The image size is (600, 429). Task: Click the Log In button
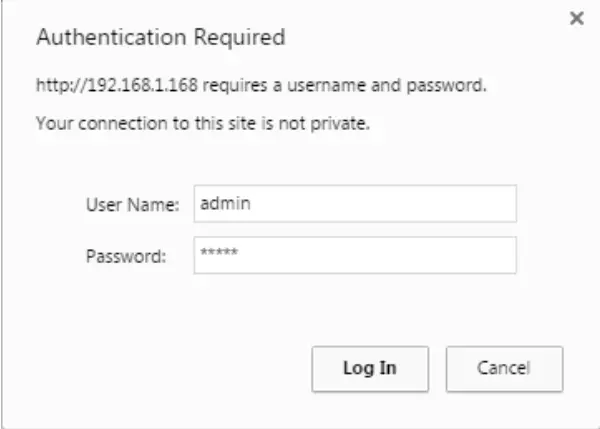370,368
